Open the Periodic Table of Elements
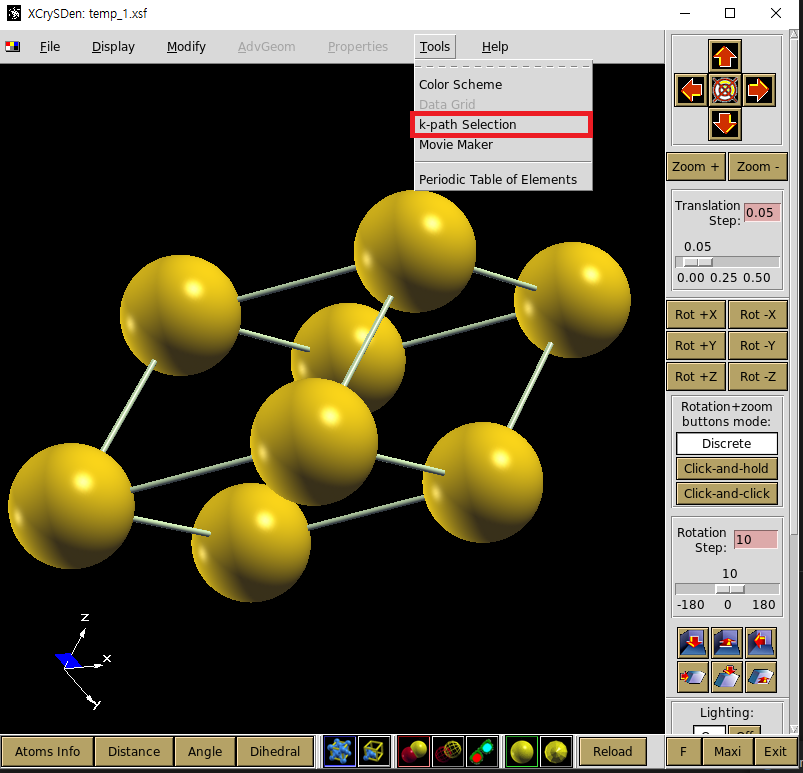Viewport: 803px width, 773px height. pos(497,179)
